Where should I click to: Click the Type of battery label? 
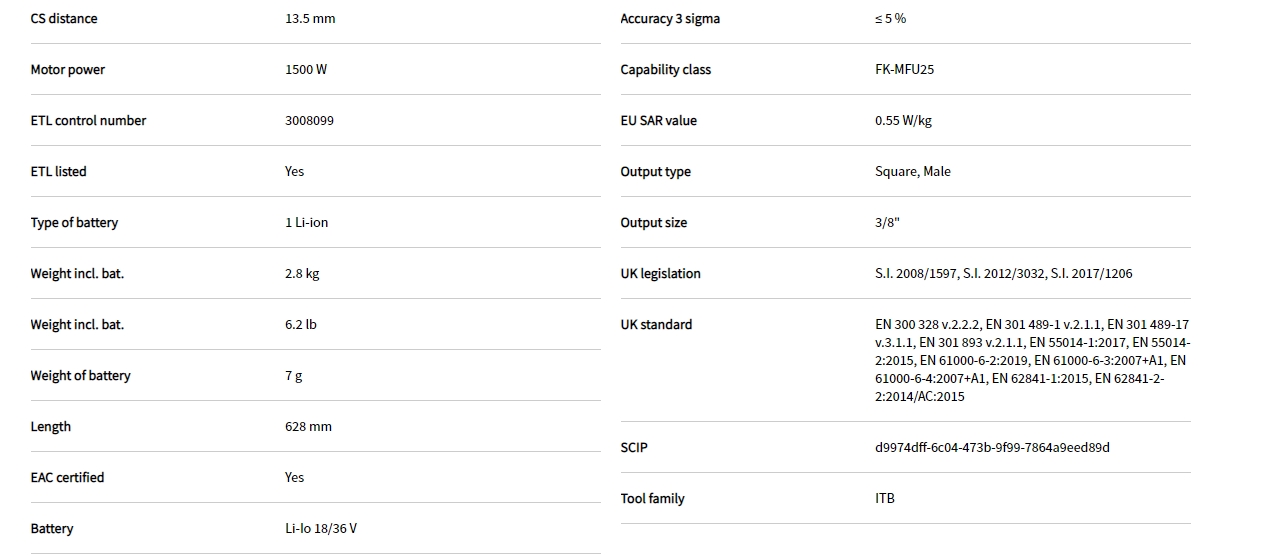click(74, 223)
